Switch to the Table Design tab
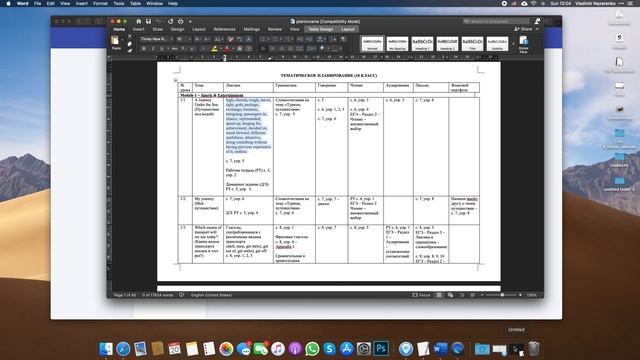Image resolution: width=640 pixels, height=360 pixels. [x=320, y=29]
